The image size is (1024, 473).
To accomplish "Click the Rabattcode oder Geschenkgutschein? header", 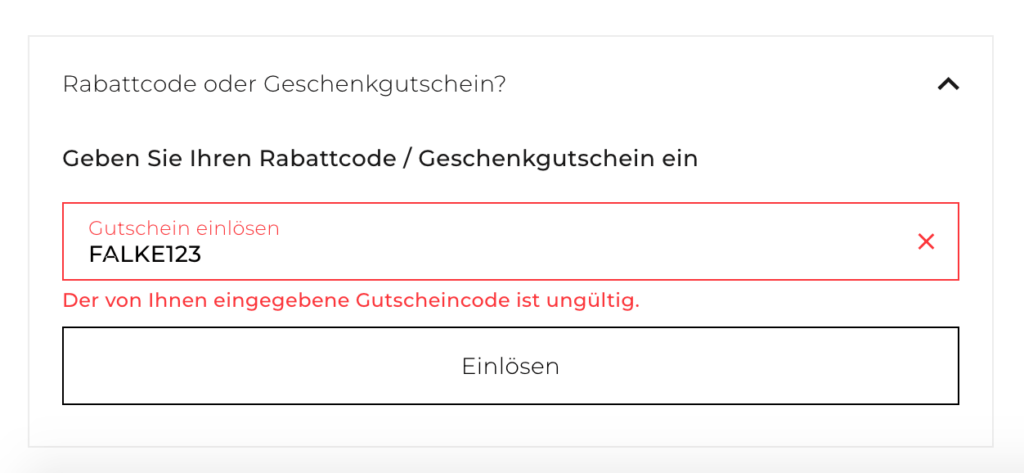I will coord(284,85).
